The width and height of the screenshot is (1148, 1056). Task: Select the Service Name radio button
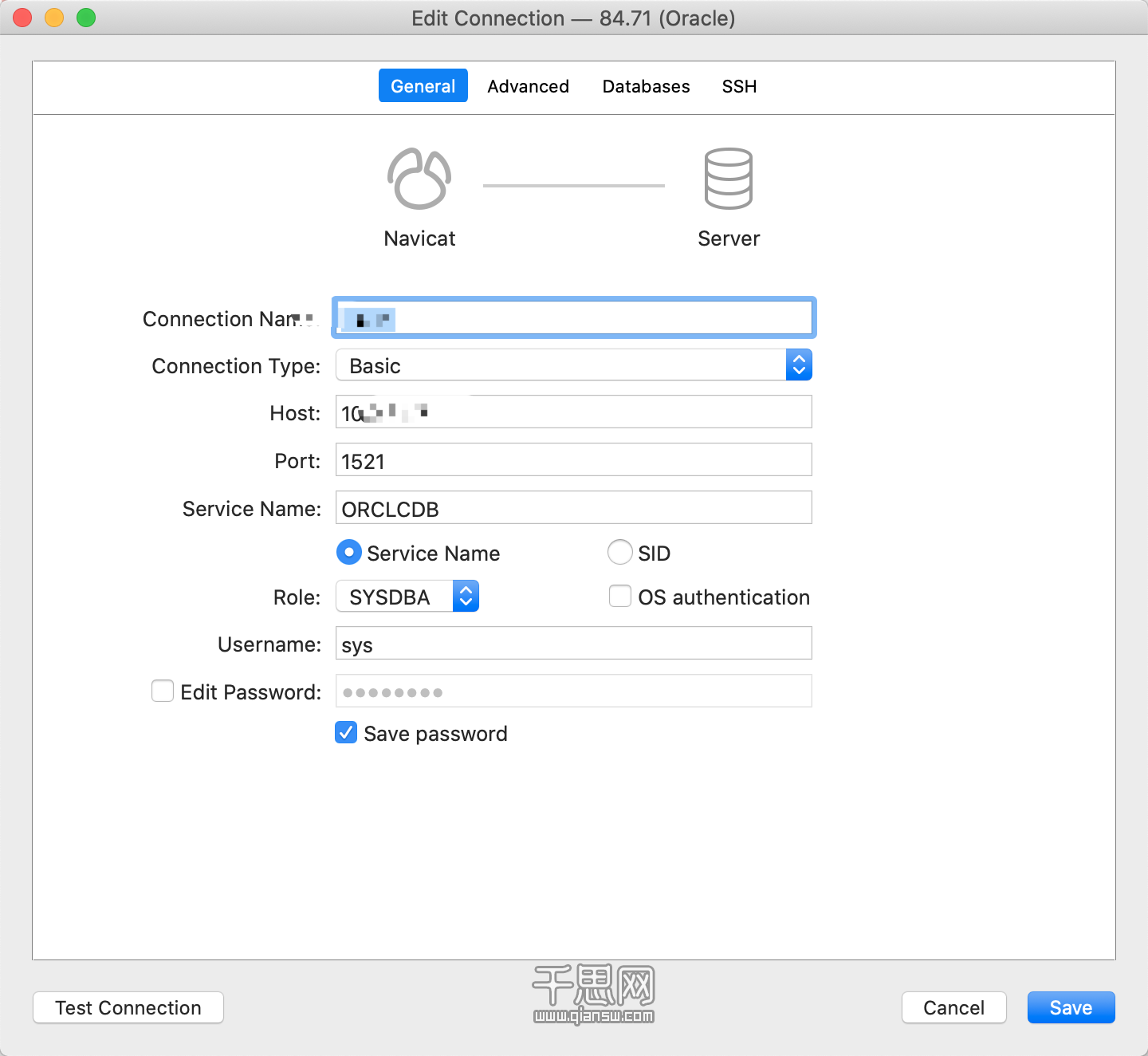(349, 552)
